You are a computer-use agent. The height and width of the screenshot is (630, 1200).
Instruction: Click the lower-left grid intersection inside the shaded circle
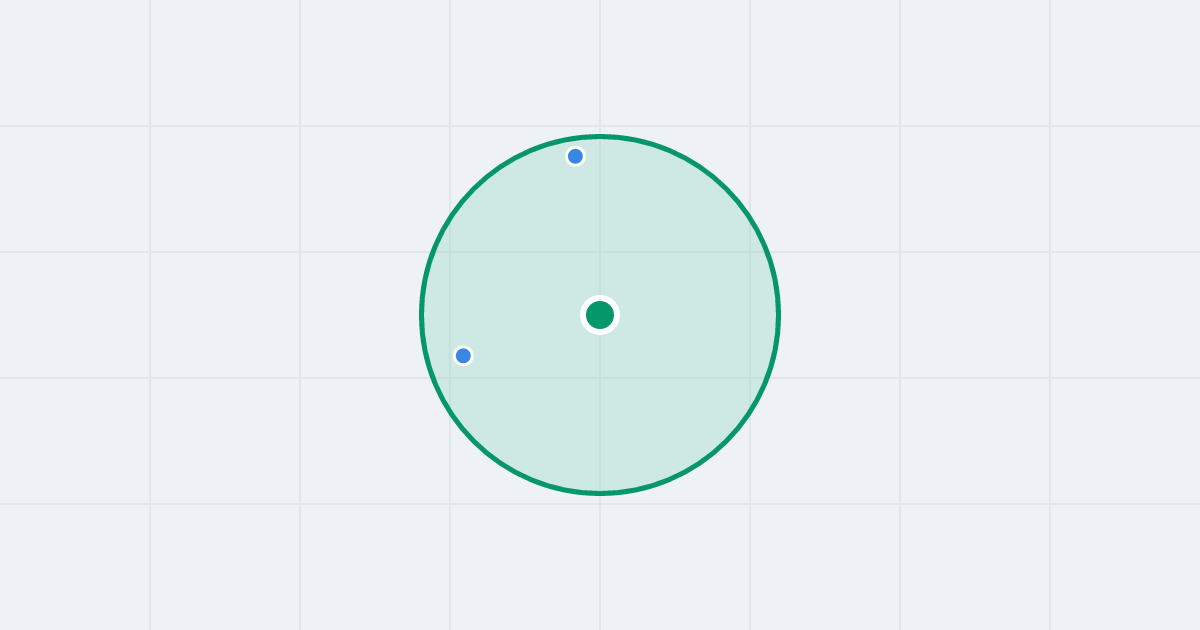tap(450, 378)
